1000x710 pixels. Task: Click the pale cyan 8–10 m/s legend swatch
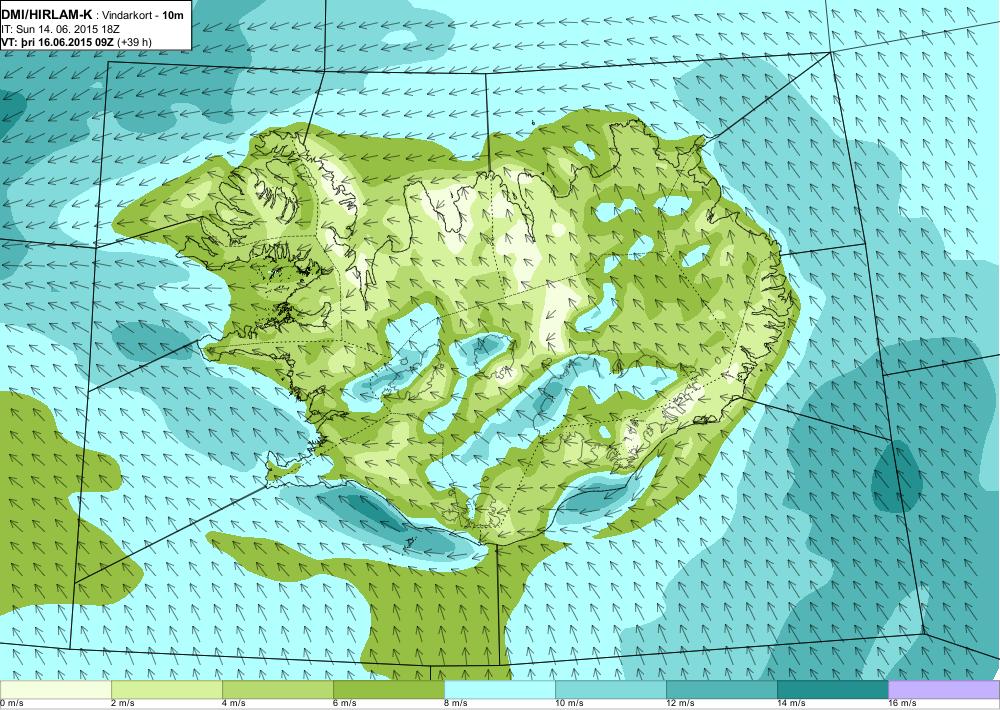[499, 690]
